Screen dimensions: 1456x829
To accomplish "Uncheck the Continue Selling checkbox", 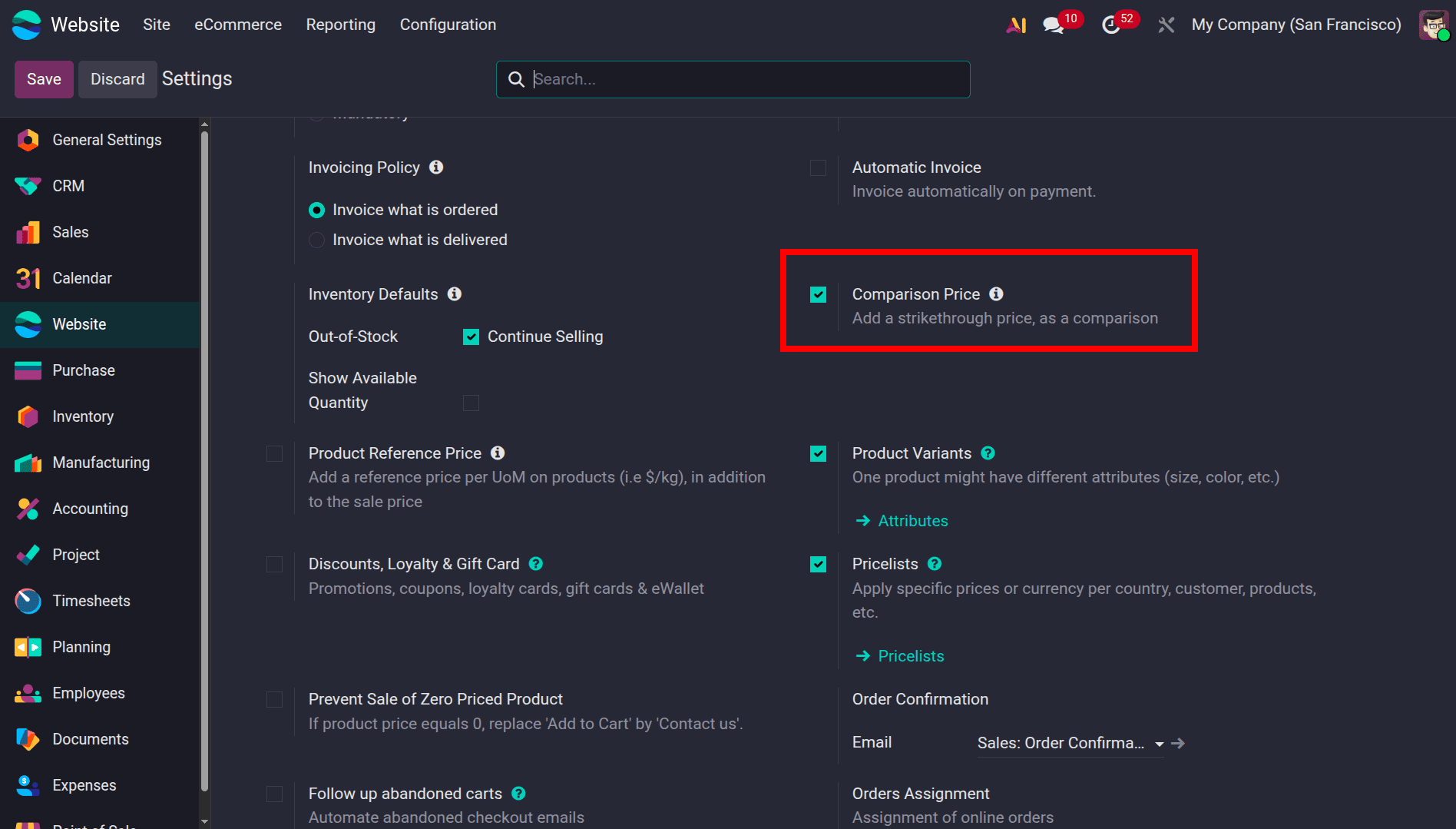I will pyautogui.click(x=472, y=337).
